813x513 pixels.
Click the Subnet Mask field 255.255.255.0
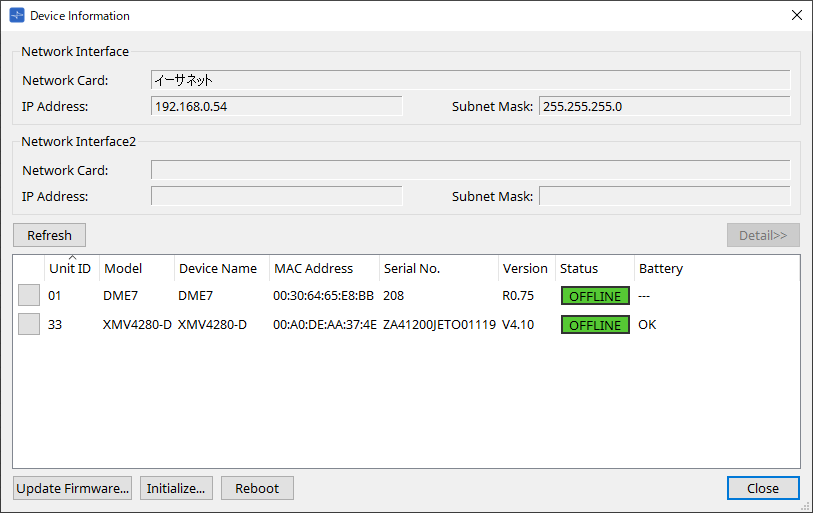click(664, 106)
